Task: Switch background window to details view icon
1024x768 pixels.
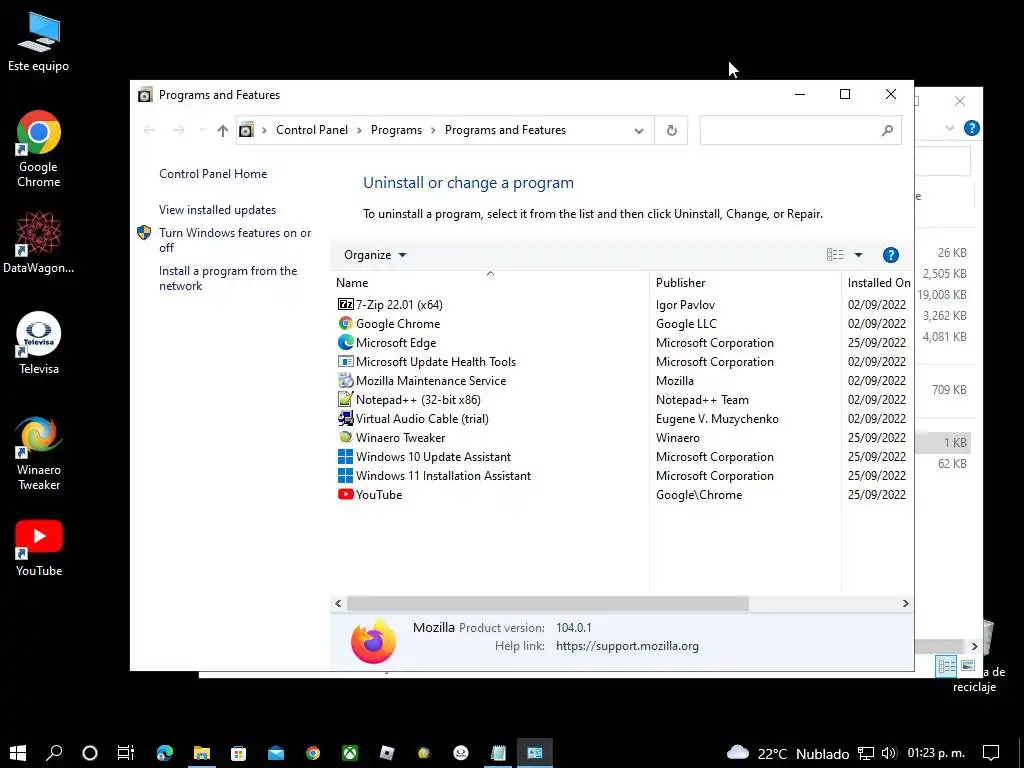Action: pyautogui.click(x=946, y=665)
